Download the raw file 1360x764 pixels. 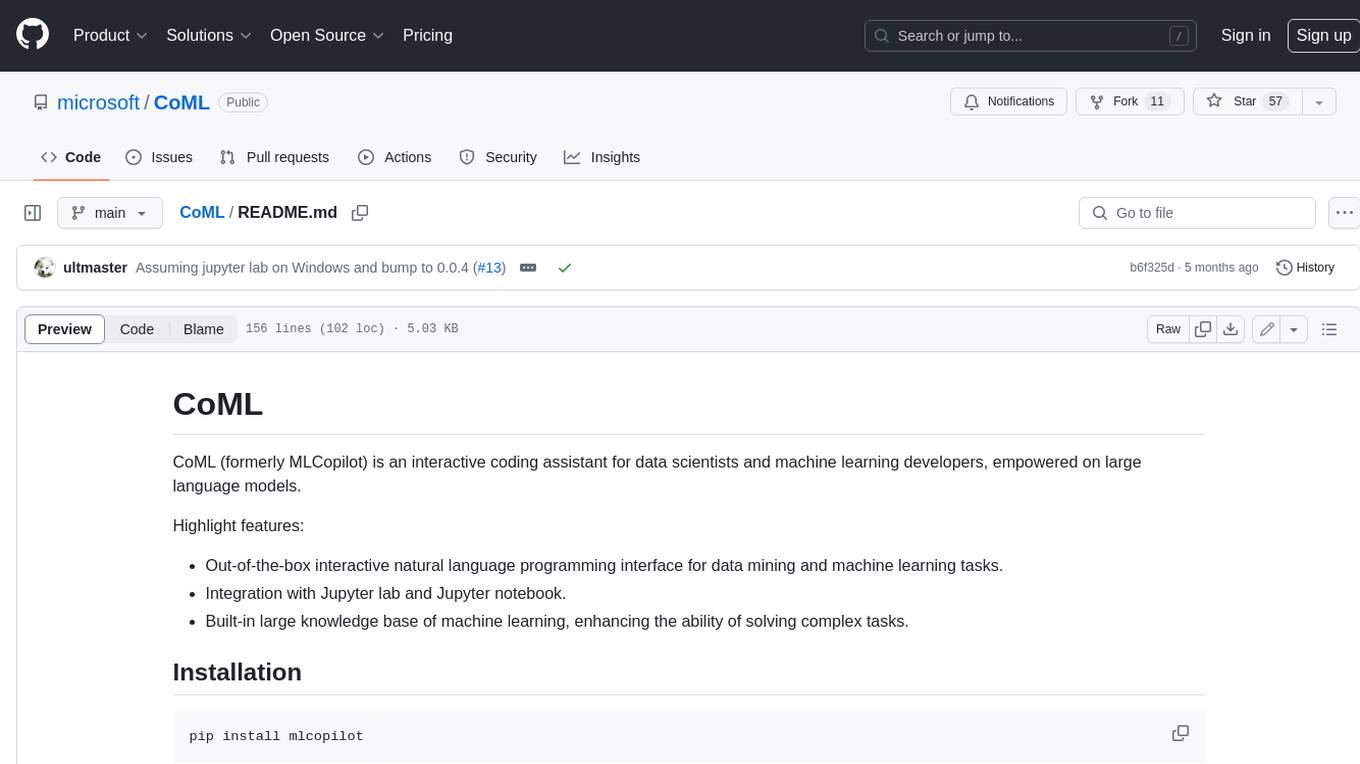click(1231, 329)
